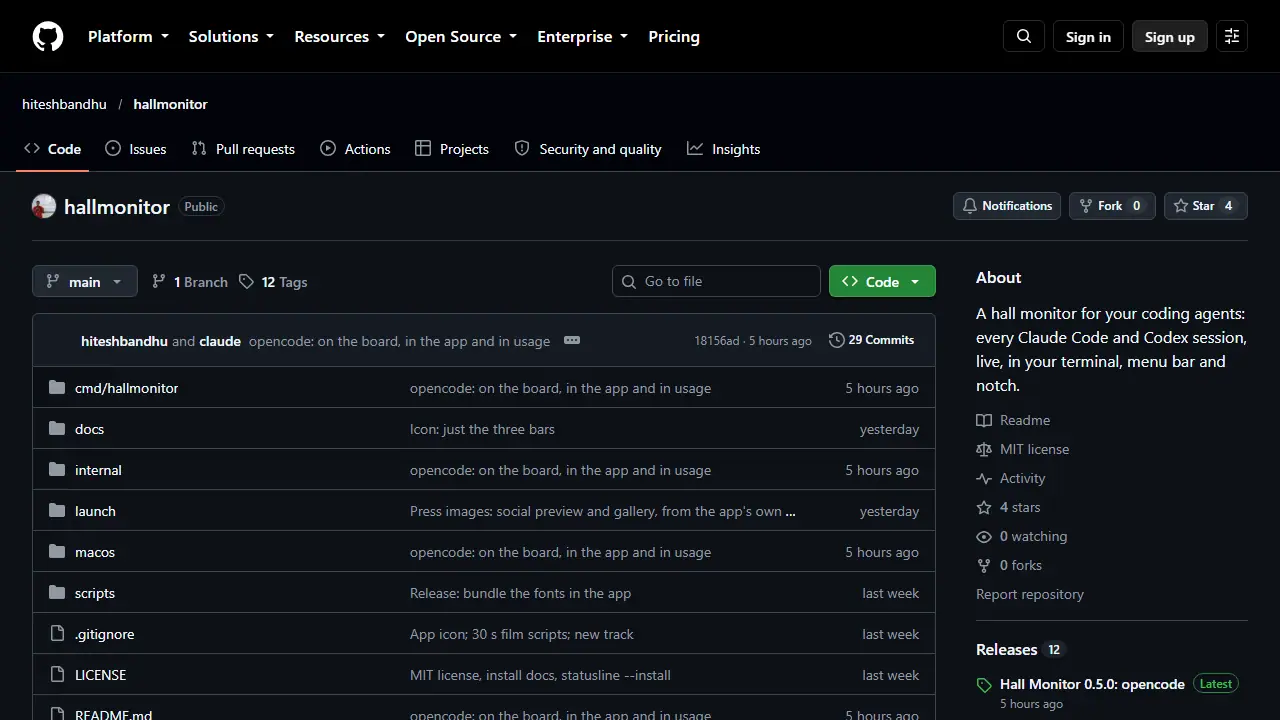Open the commit message ellipsis expander
The width and height of the screenshot is (1280, 720).
click(x=572, y=340)
